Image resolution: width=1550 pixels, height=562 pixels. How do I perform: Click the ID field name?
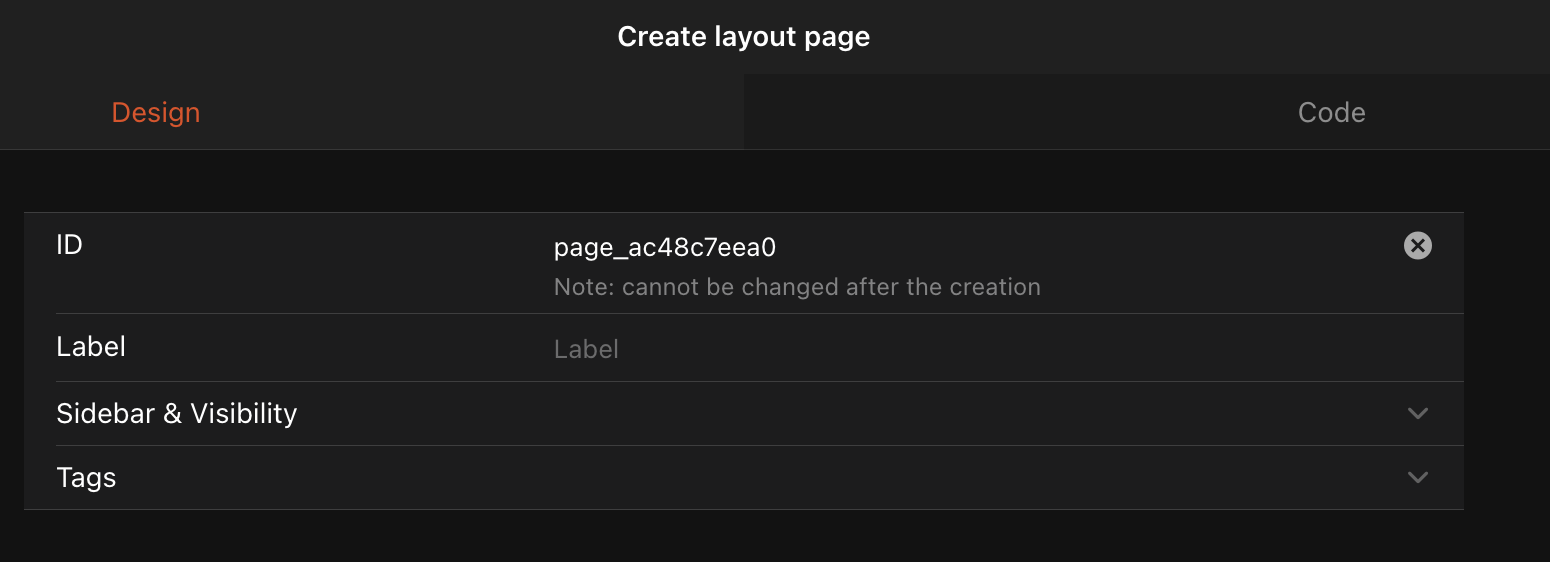pyautogui.click(x=69, y=244)
